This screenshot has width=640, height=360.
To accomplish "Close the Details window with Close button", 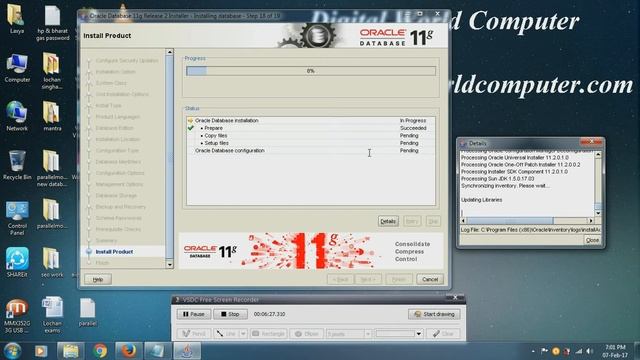I will tap(592, 240).
